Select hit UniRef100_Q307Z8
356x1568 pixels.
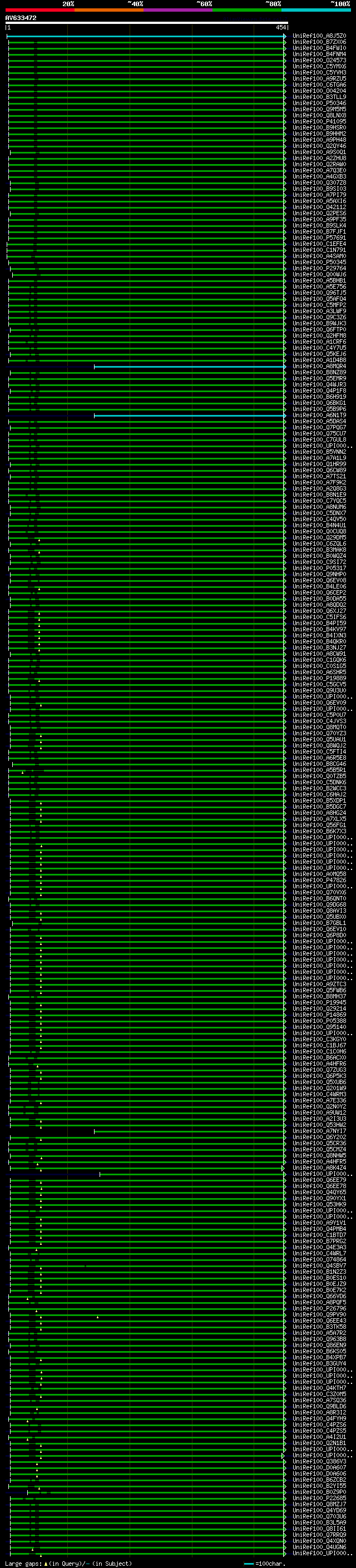pos(319,182)
